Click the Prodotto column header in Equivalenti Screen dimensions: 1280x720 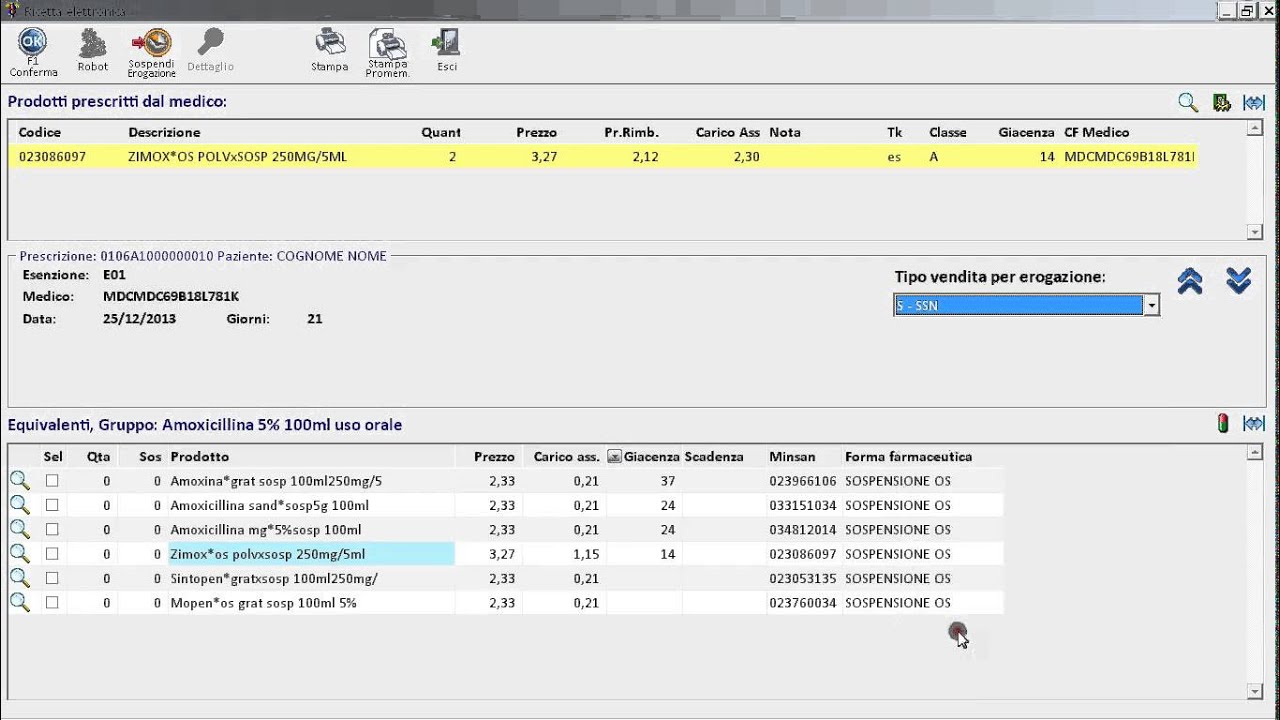[200, 457]
